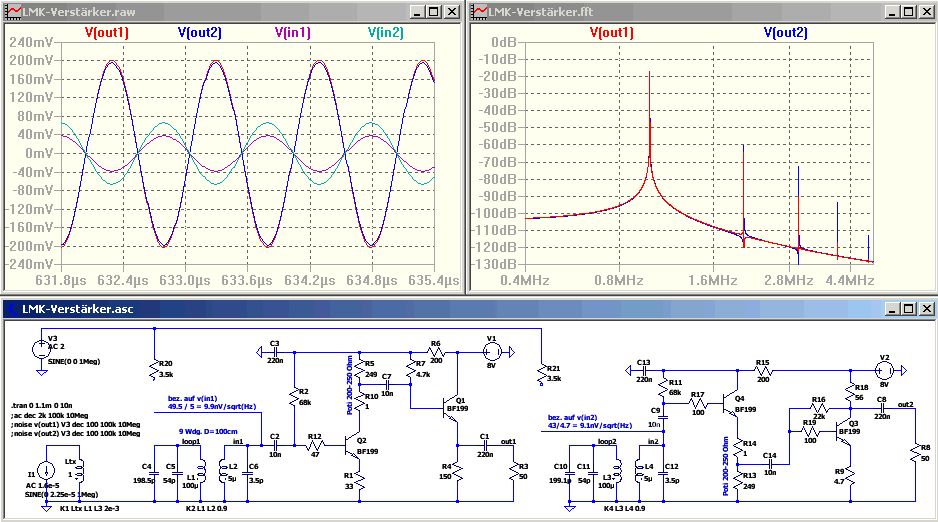The image size is (938, 522).
Task: Click the .tran 0 1.1m 0 10n directive
Action: pyautogui.click(x=42, y=405)
